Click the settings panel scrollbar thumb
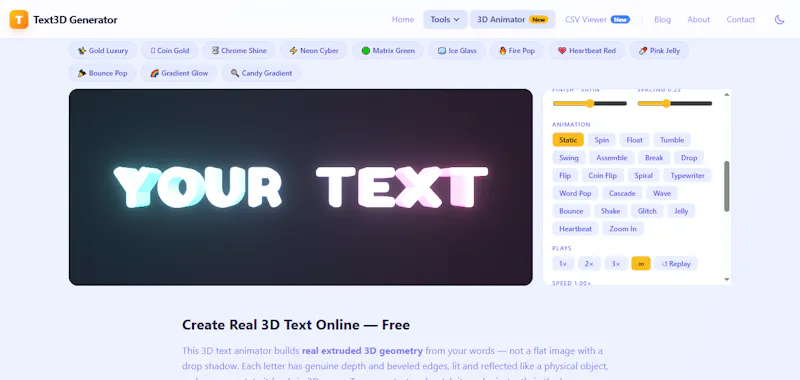 pyautogui.click(x=727, y=187)
